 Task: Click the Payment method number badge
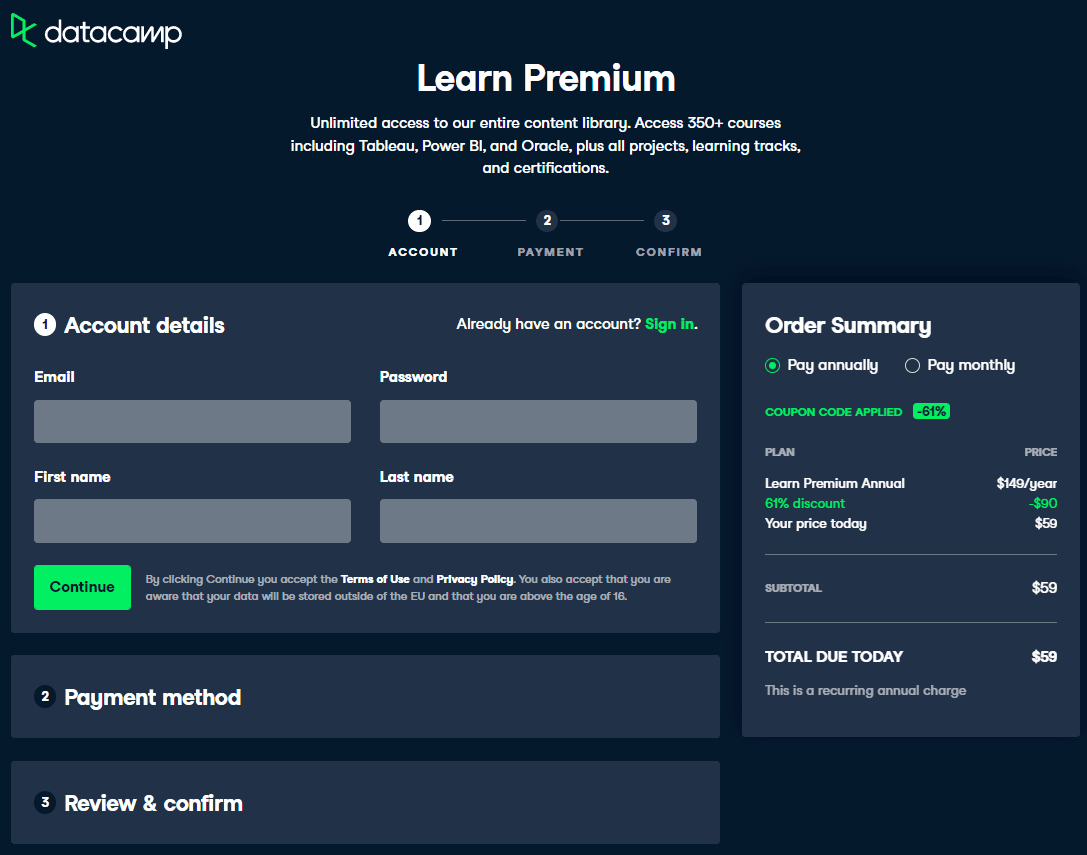coord(45,696)
